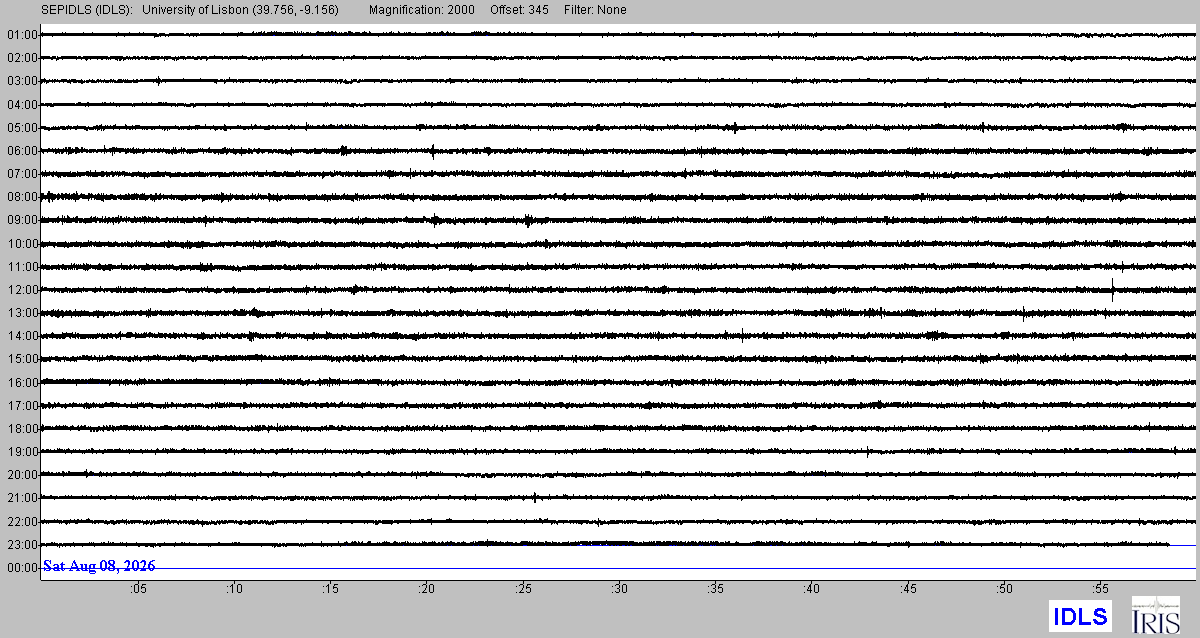The image size is (1200, 638).
Task: Click the University of Lisbon coordinates text
Action: click(240, 10)
